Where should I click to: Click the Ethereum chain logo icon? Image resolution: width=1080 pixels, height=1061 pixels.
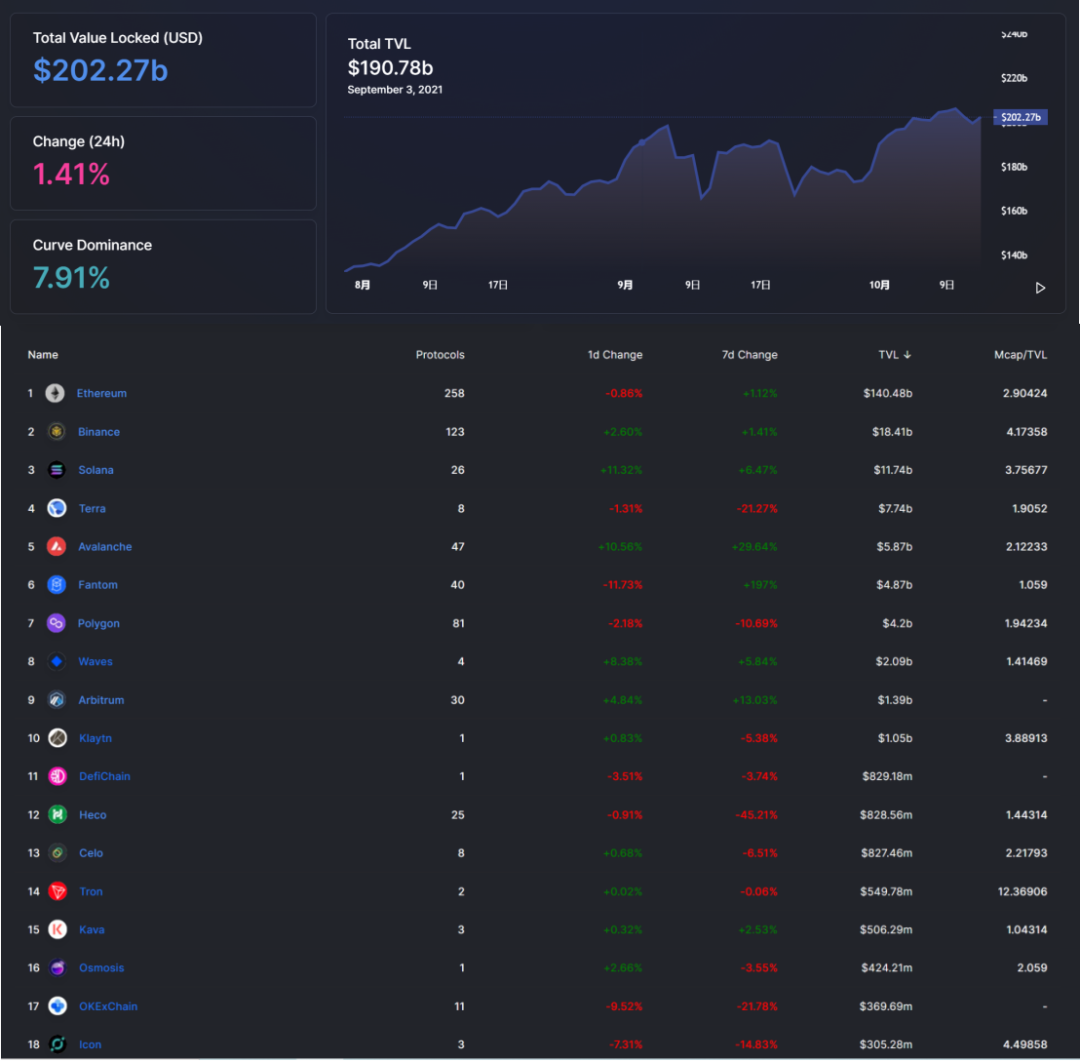click(55, 393)
